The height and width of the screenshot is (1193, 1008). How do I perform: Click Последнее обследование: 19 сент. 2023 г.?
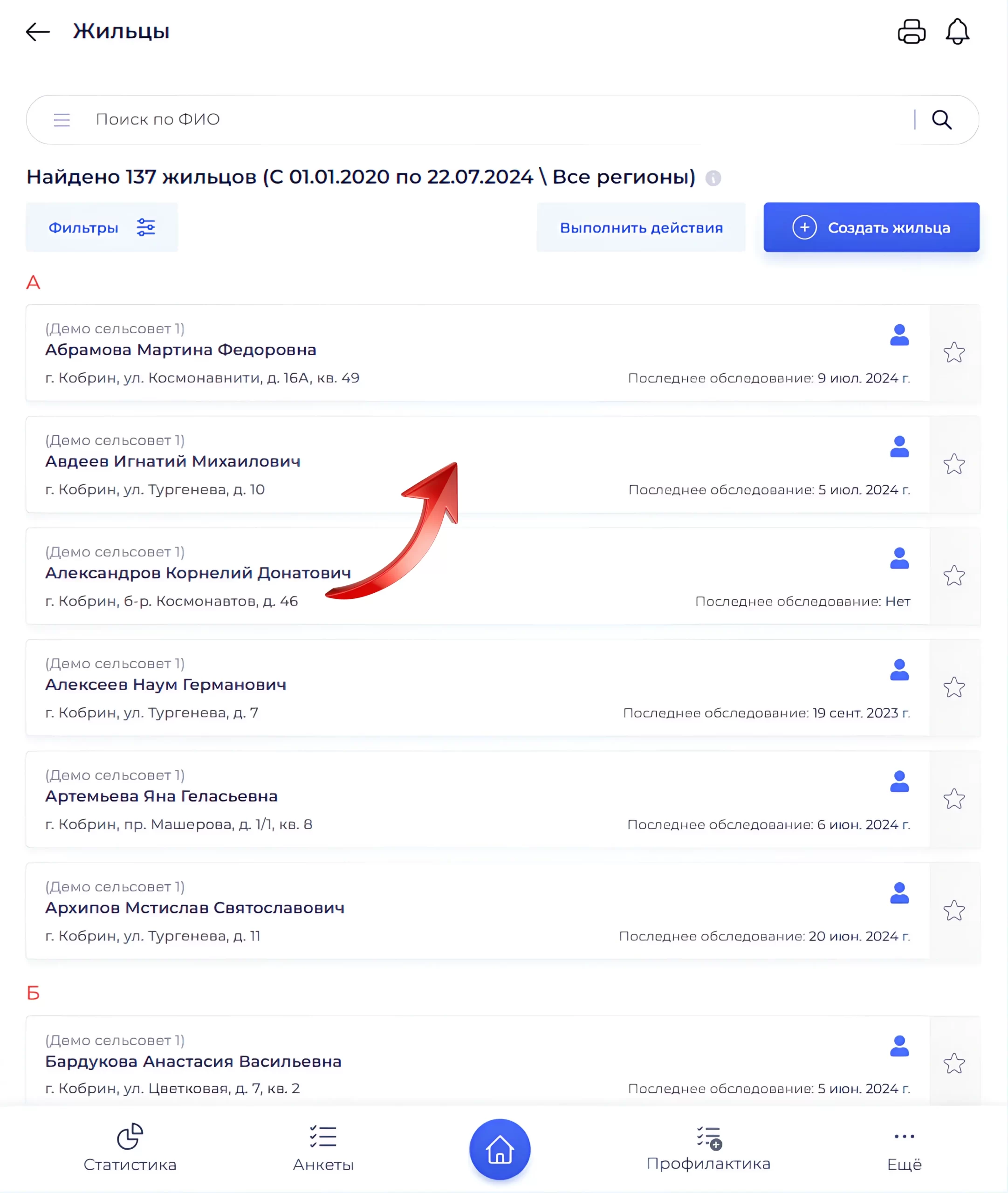pyautogui.click(x=767, y=713)
